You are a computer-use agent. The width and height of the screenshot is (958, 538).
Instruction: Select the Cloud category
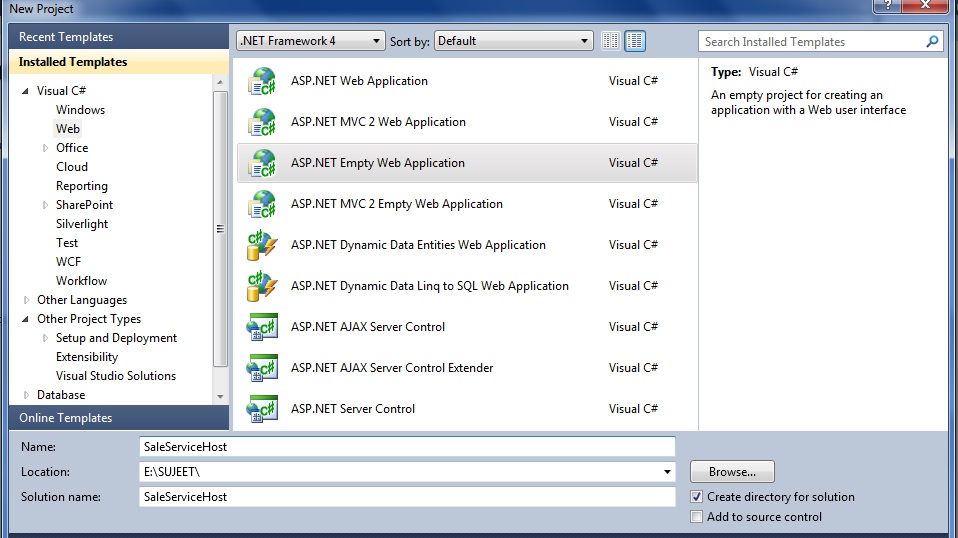pyautogui.click(x=71, y=167)
